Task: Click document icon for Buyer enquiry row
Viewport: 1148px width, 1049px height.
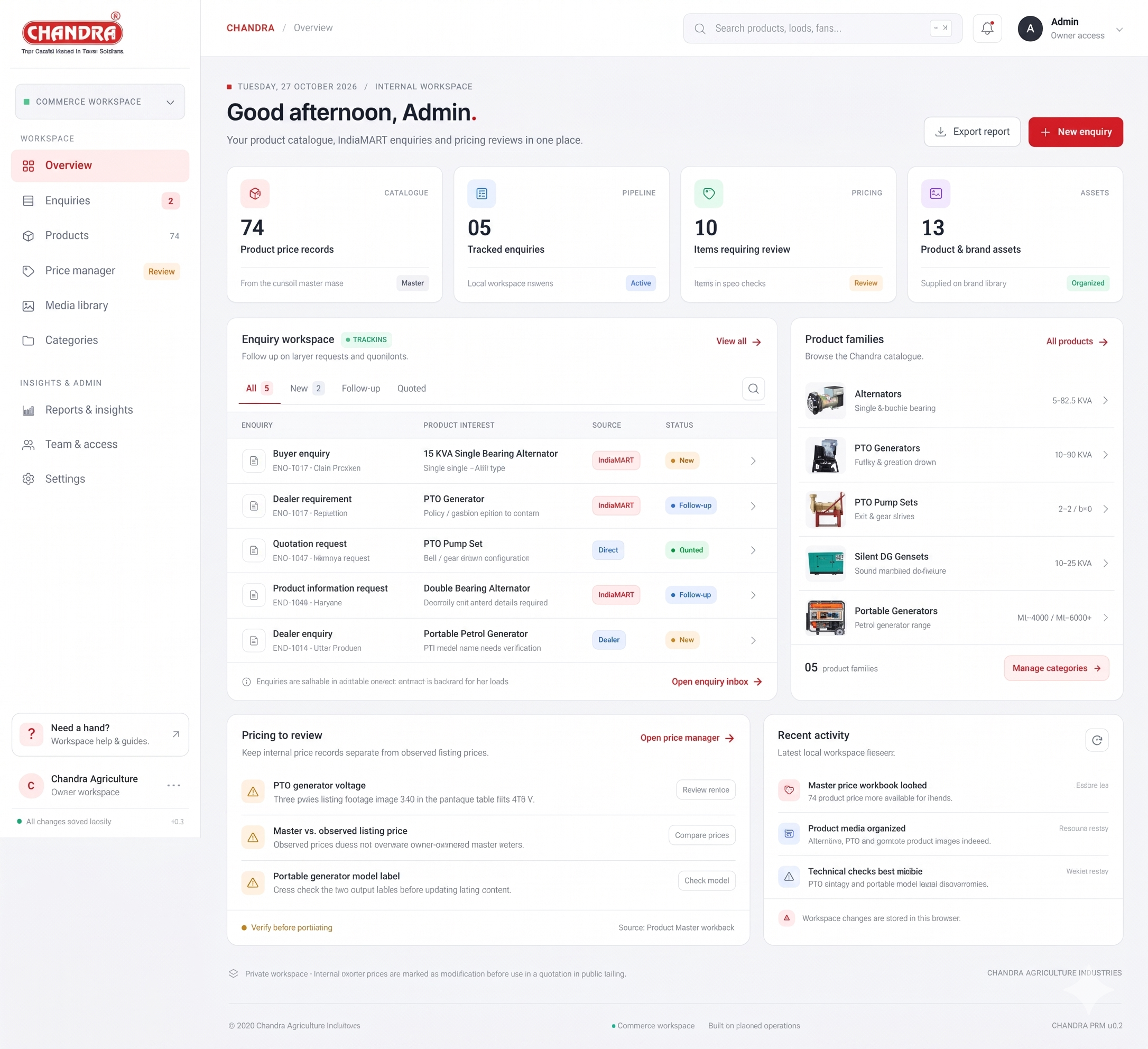Action: pyautogui.click(x=254, y=461)
